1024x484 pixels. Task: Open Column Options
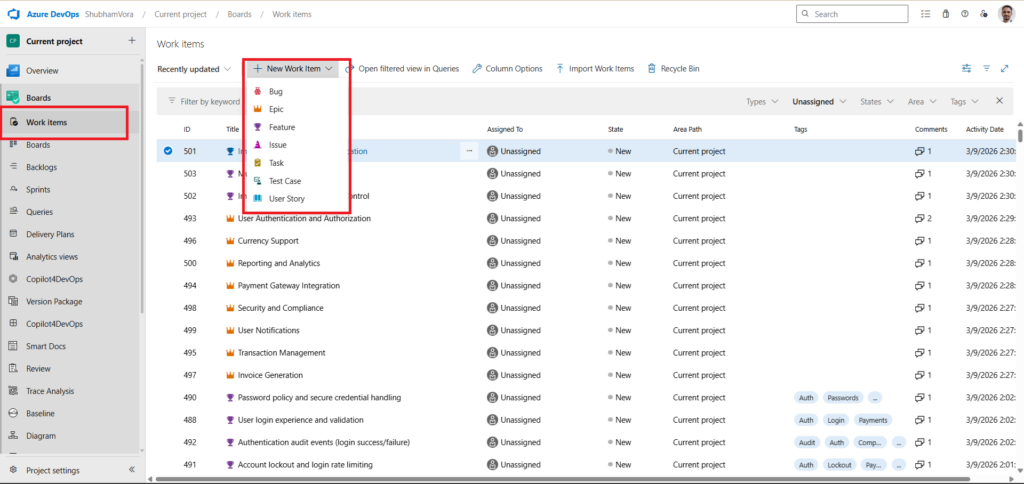pos(507,69)
